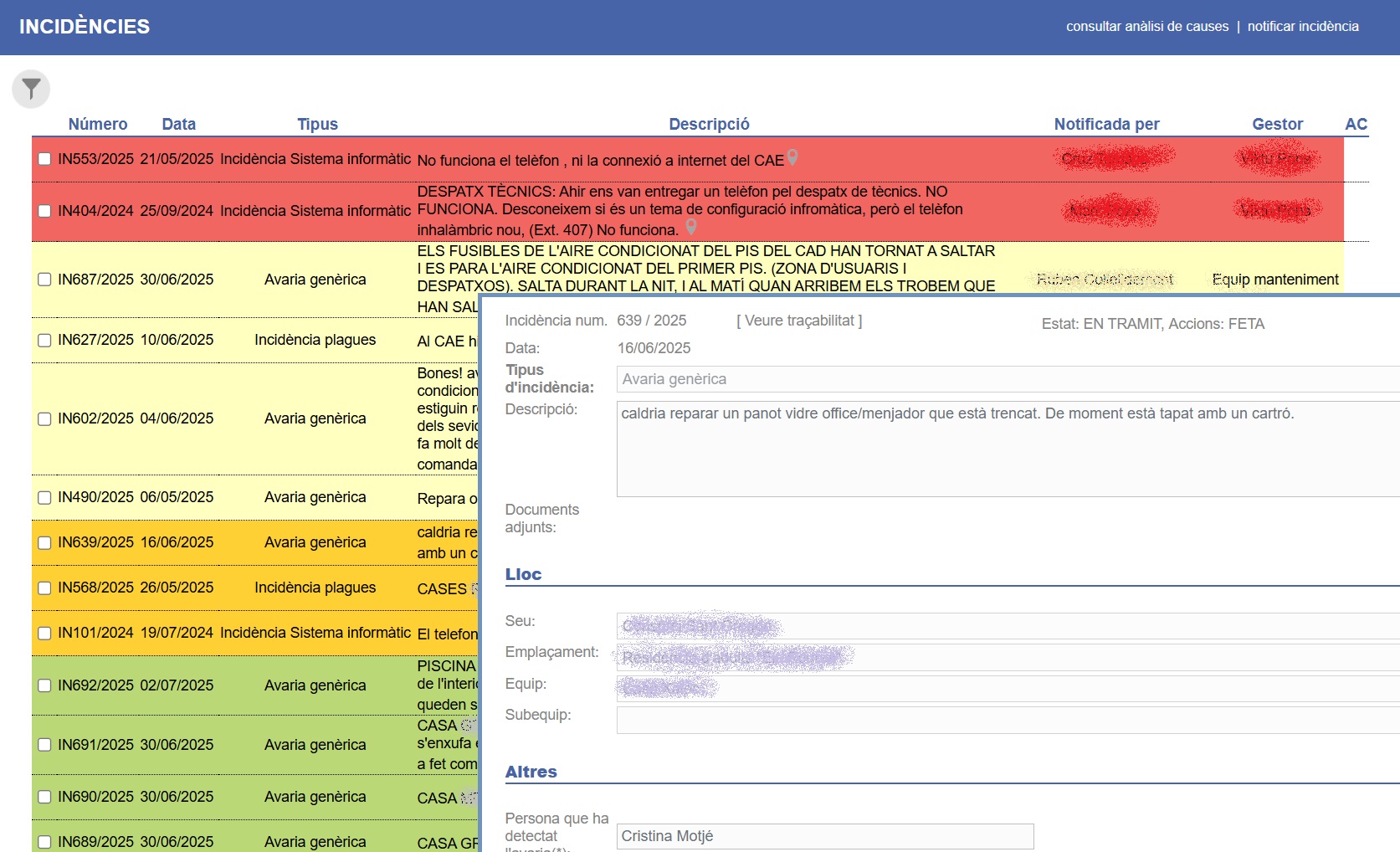Select the IN691/2025 checkbox
The width and height of the screenshot is (1400, 852).
pyautogui.click(x=44, y=745)
